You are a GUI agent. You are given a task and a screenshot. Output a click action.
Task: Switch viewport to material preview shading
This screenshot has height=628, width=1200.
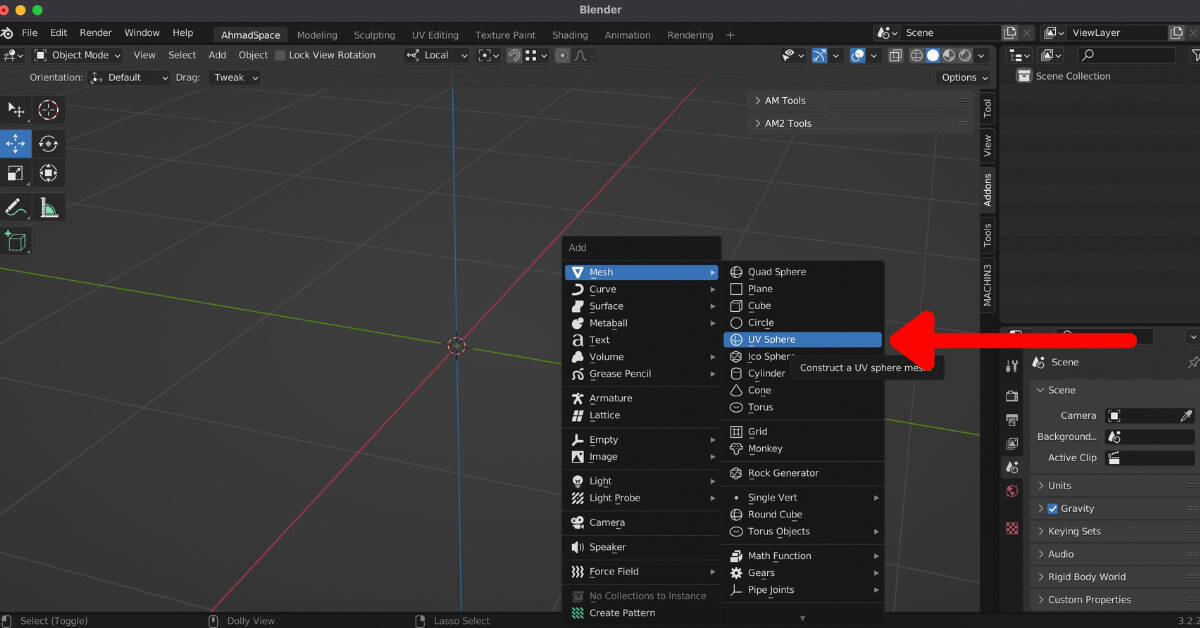[x=949, y=55]
